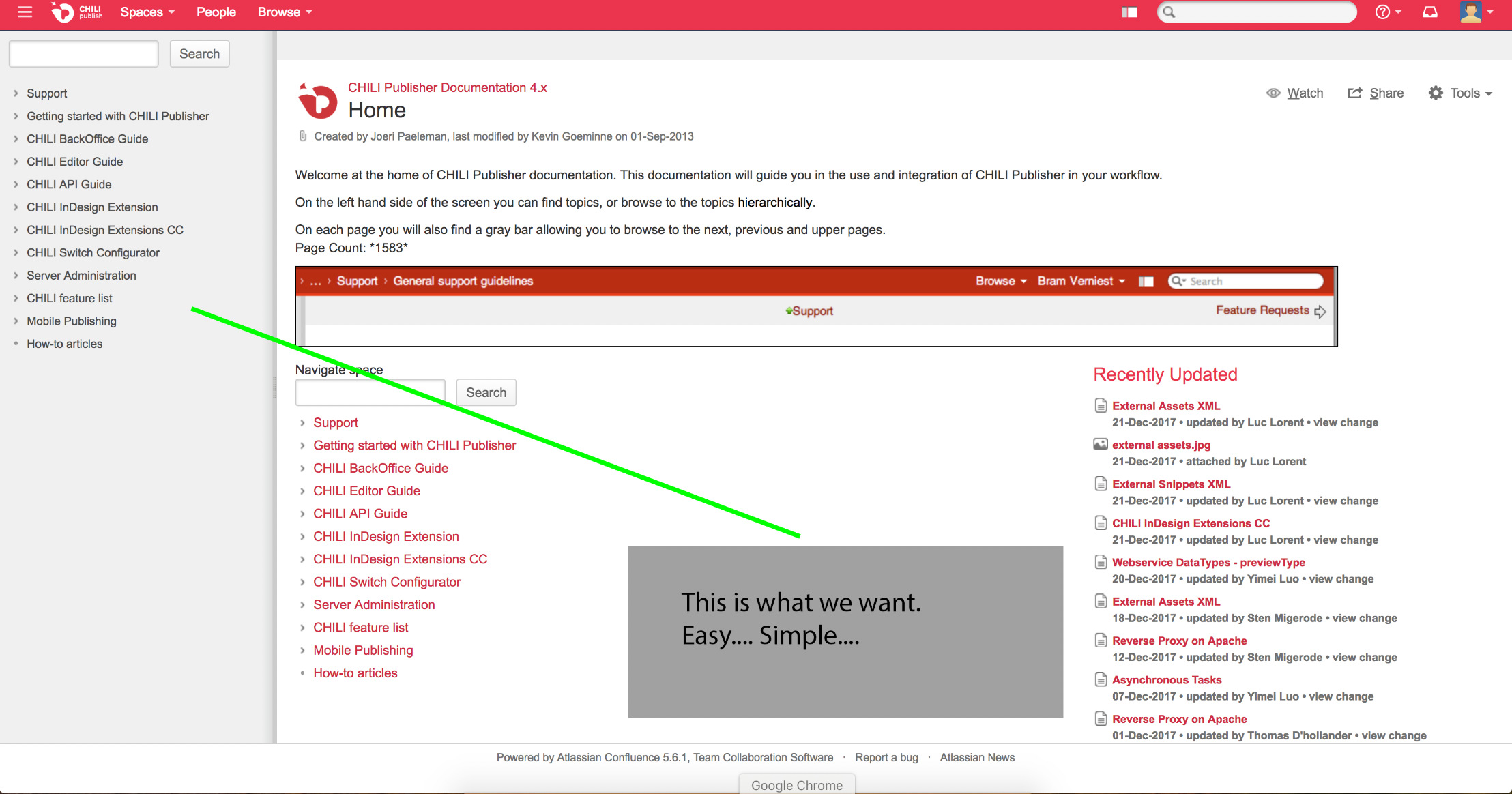
Task: Open the Spaces dropdown menu
Action: (147, 12)
